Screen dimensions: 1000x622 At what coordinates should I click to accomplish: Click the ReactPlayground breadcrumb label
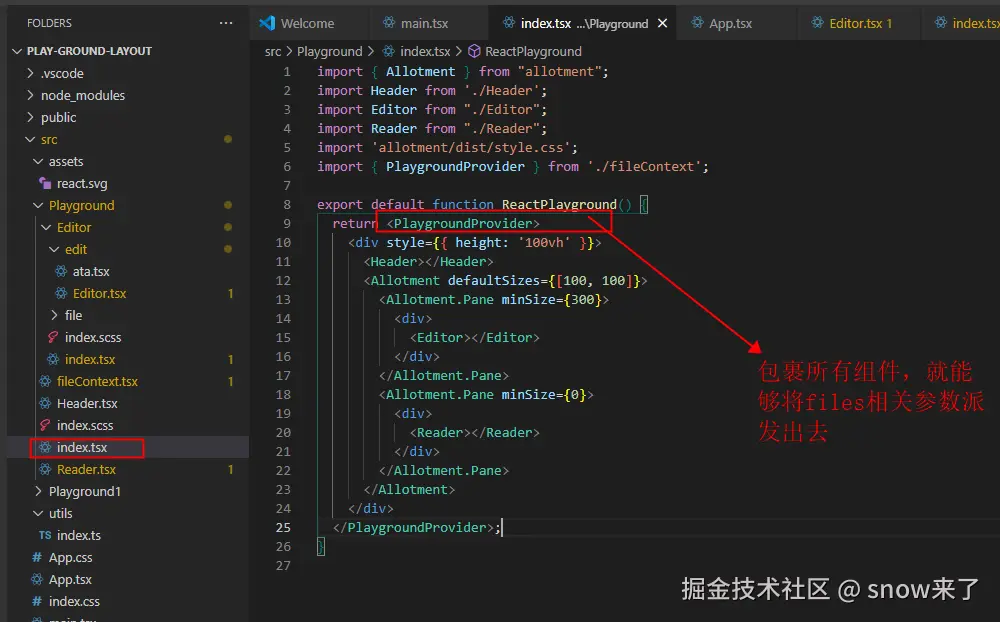tap(533, 51)
